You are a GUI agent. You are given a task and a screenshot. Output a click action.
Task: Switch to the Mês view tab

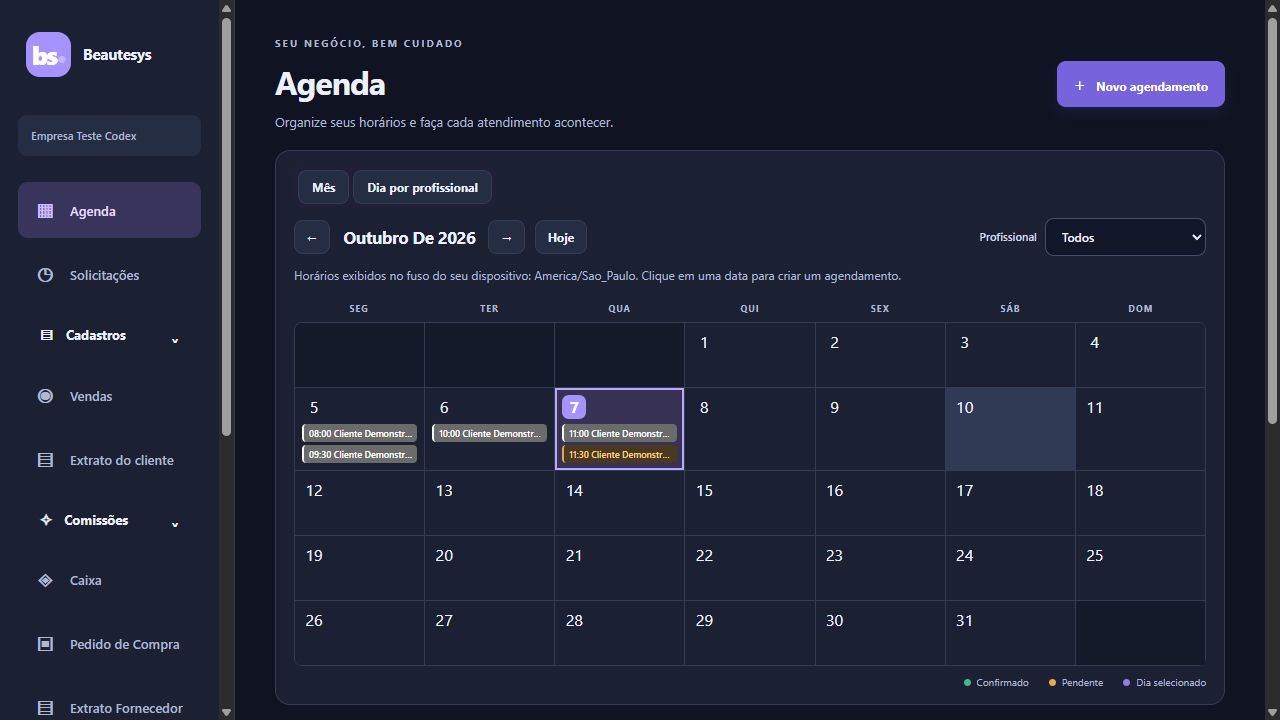(323, 187)
